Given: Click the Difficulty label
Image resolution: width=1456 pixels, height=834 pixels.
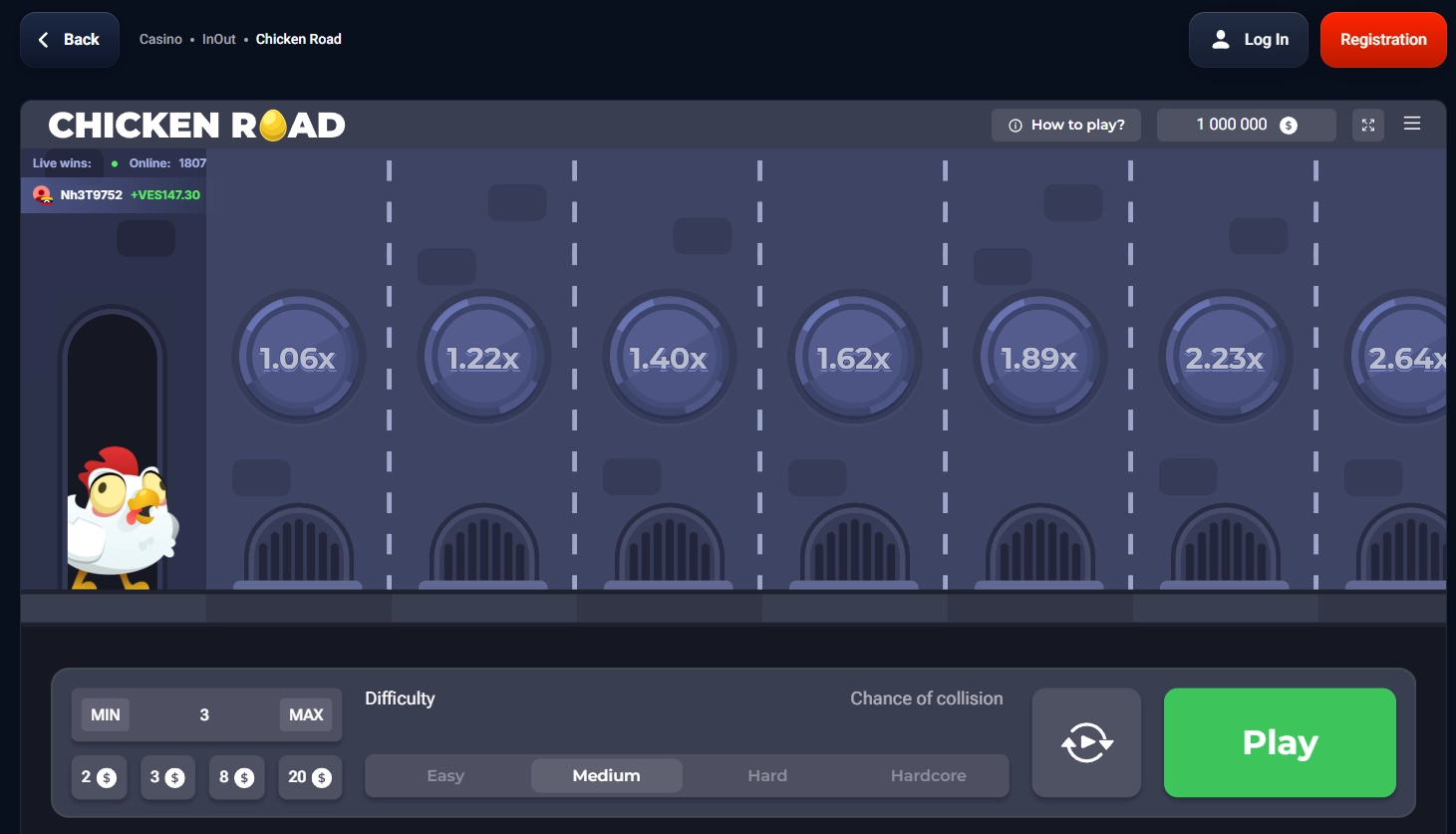Looking at the screenshot, I should [400, 698].
